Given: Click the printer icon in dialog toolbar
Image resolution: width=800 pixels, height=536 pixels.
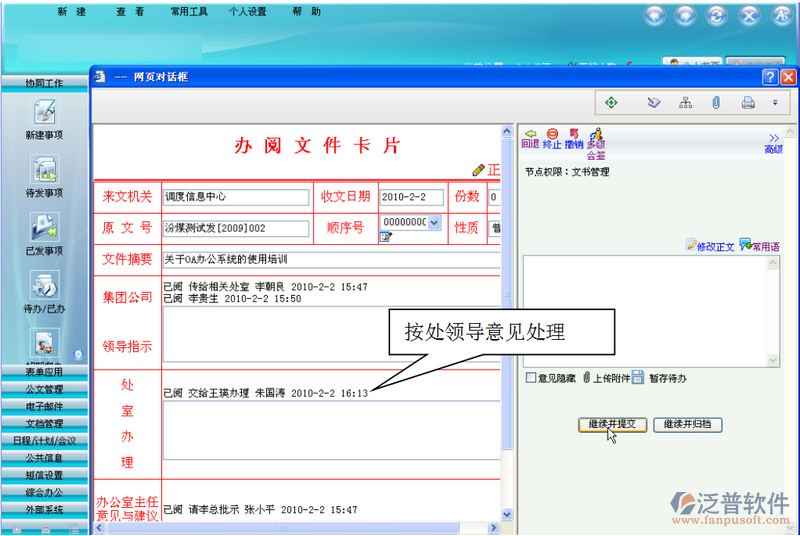Looking at the screenshot, I should click(x=747, y=102).
